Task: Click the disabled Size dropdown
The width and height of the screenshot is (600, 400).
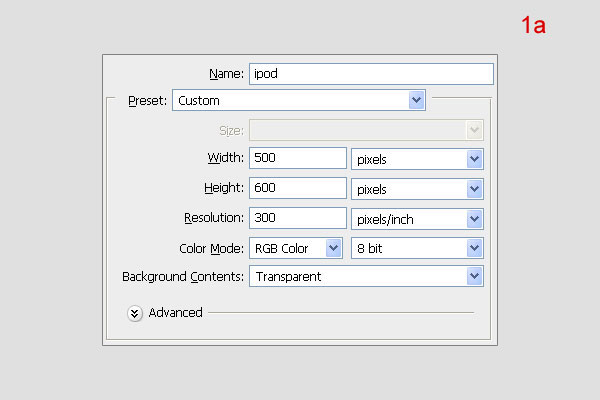Action: point(366,130)
